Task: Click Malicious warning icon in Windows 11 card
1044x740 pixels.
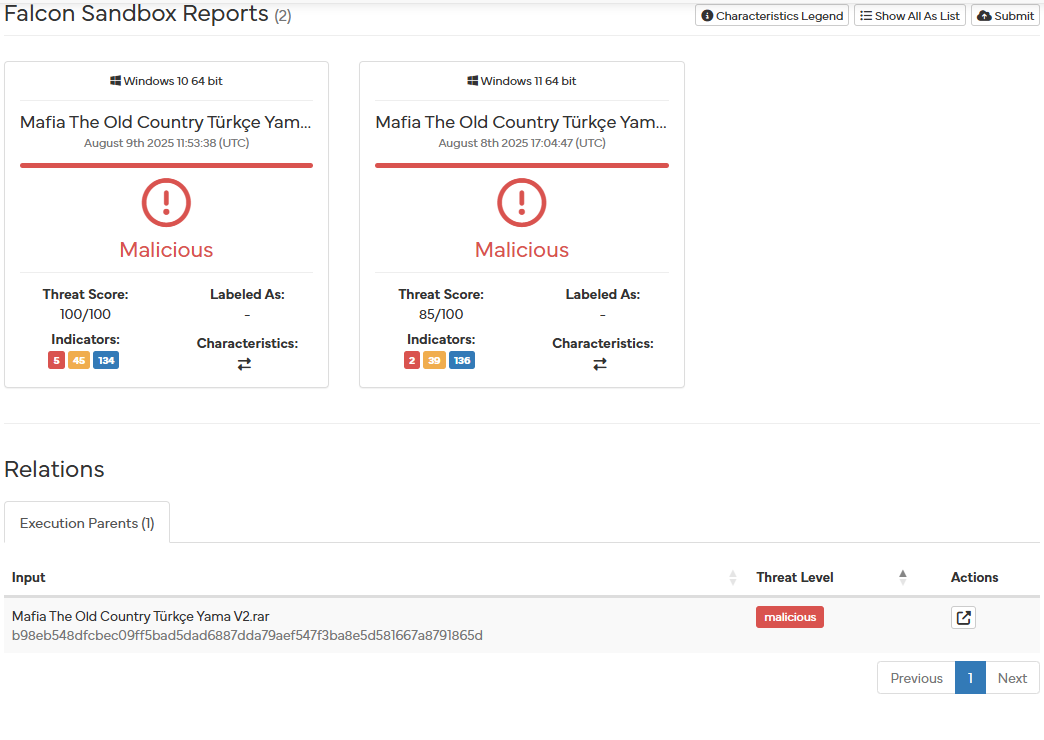Action: coord(522,202)
